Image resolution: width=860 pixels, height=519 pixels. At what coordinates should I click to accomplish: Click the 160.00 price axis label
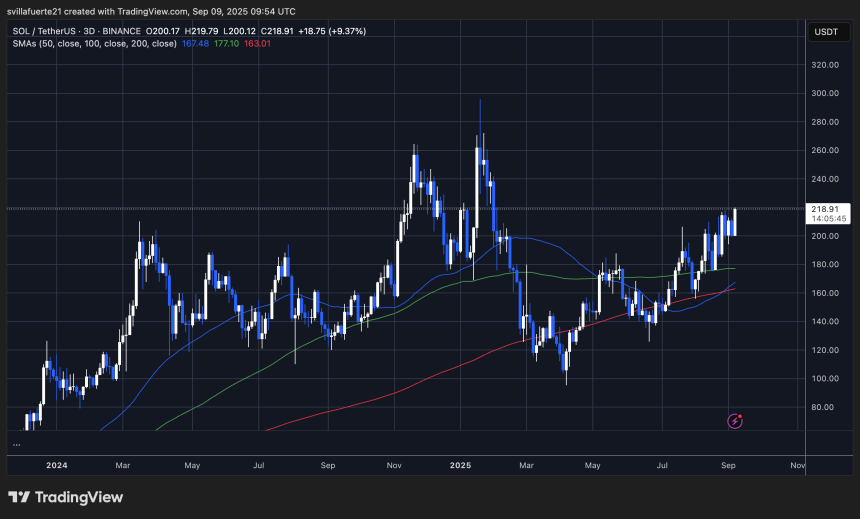[825, 293]
